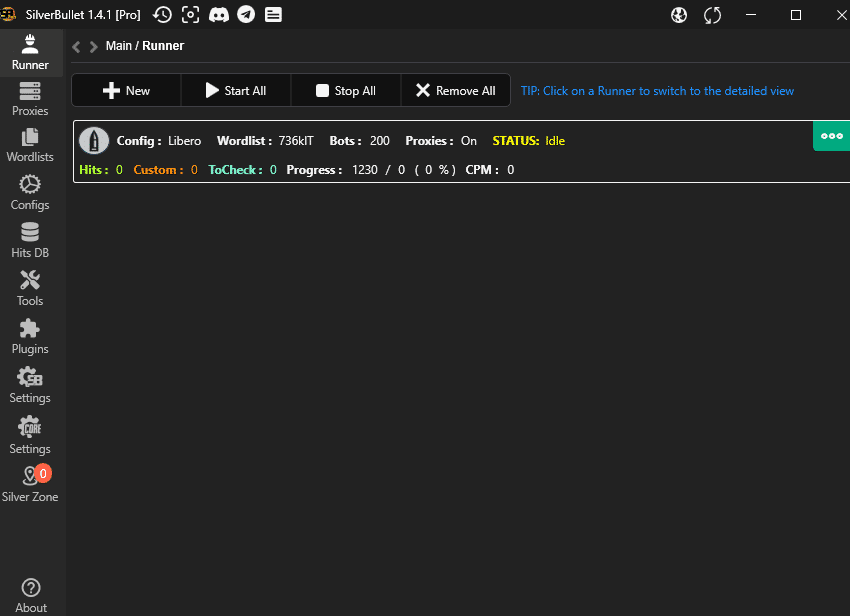This screenshot has width=850, height=616.
Task: Open the Hits DB section
Action: [30, 241]
